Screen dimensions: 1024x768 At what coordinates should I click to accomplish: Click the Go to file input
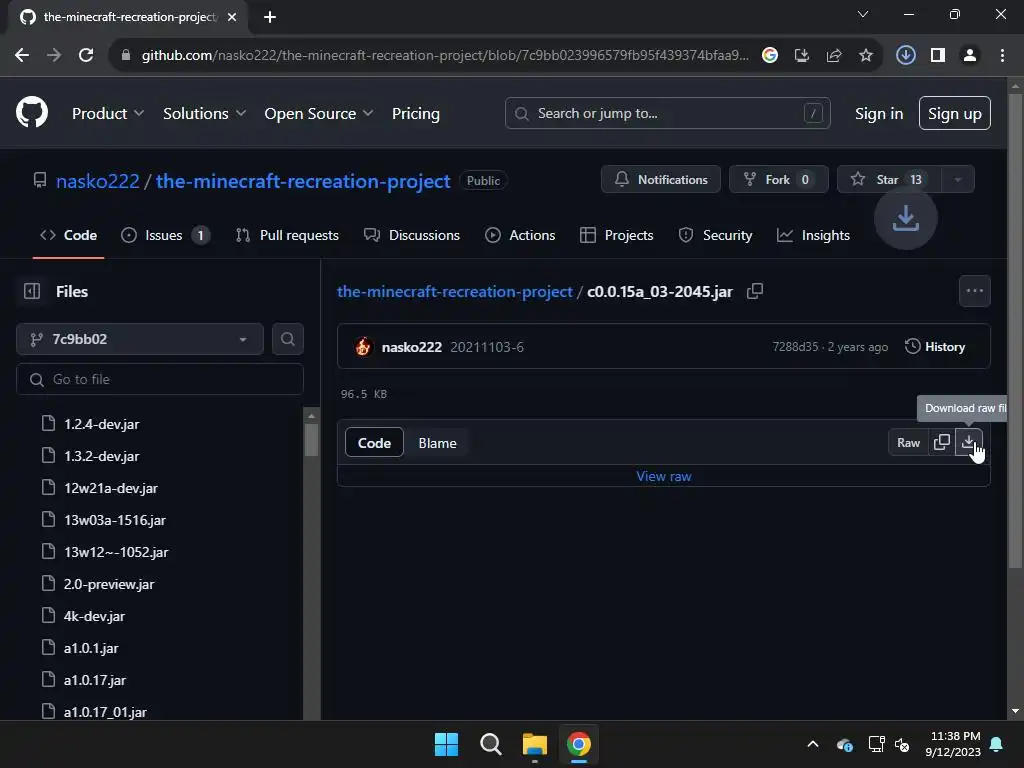point(160,379)
